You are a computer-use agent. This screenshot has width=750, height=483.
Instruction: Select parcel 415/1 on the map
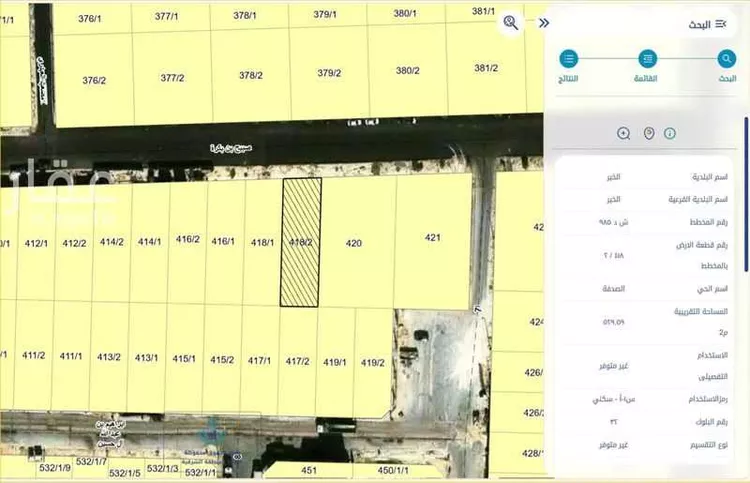pos(184,359)
